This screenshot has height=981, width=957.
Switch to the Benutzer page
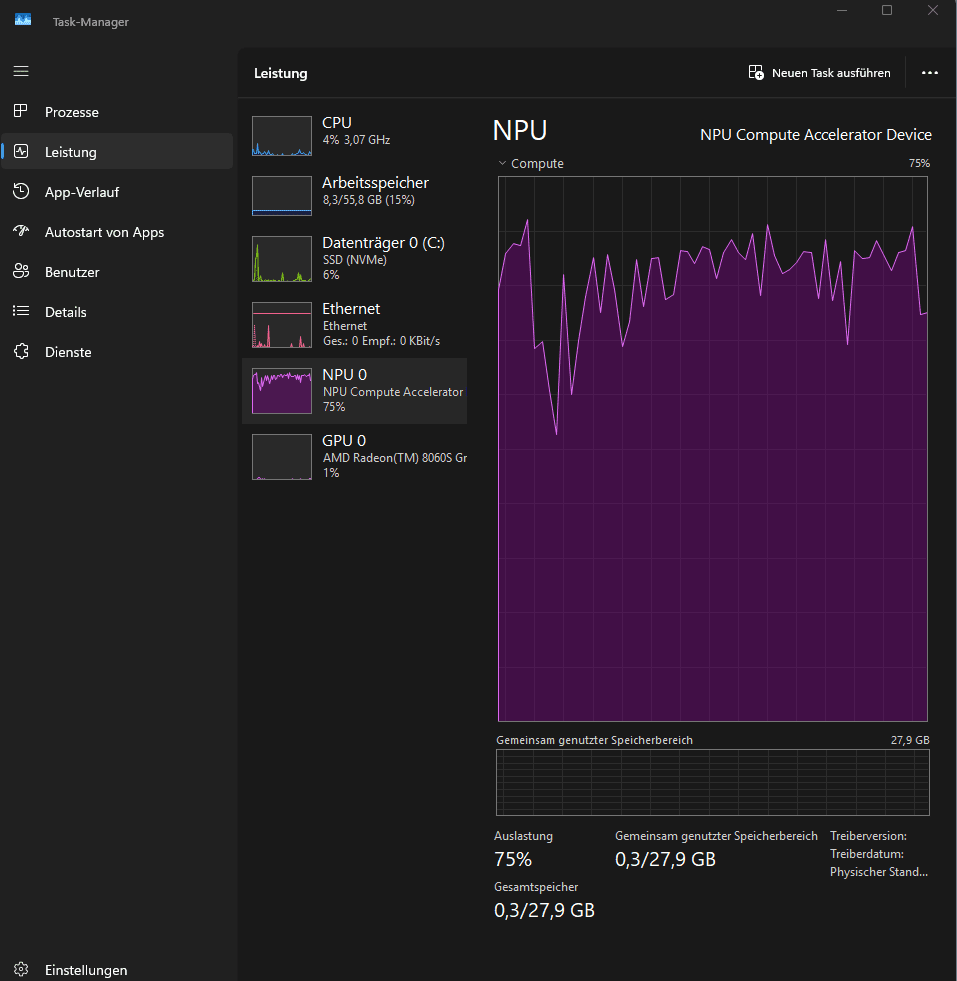point(72,272)
